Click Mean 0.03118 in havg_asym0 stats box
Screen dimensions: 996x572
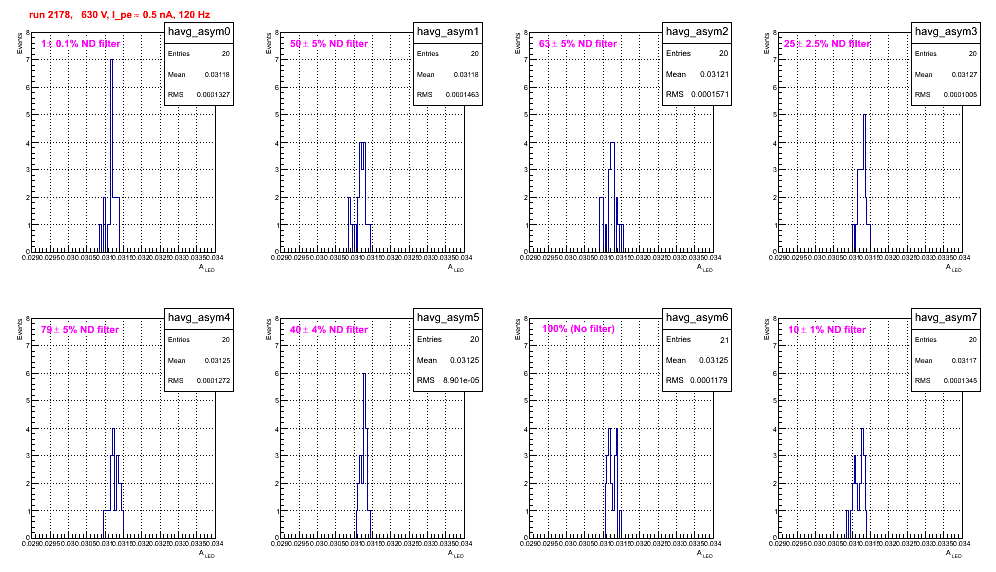click(x=199, y=74)
